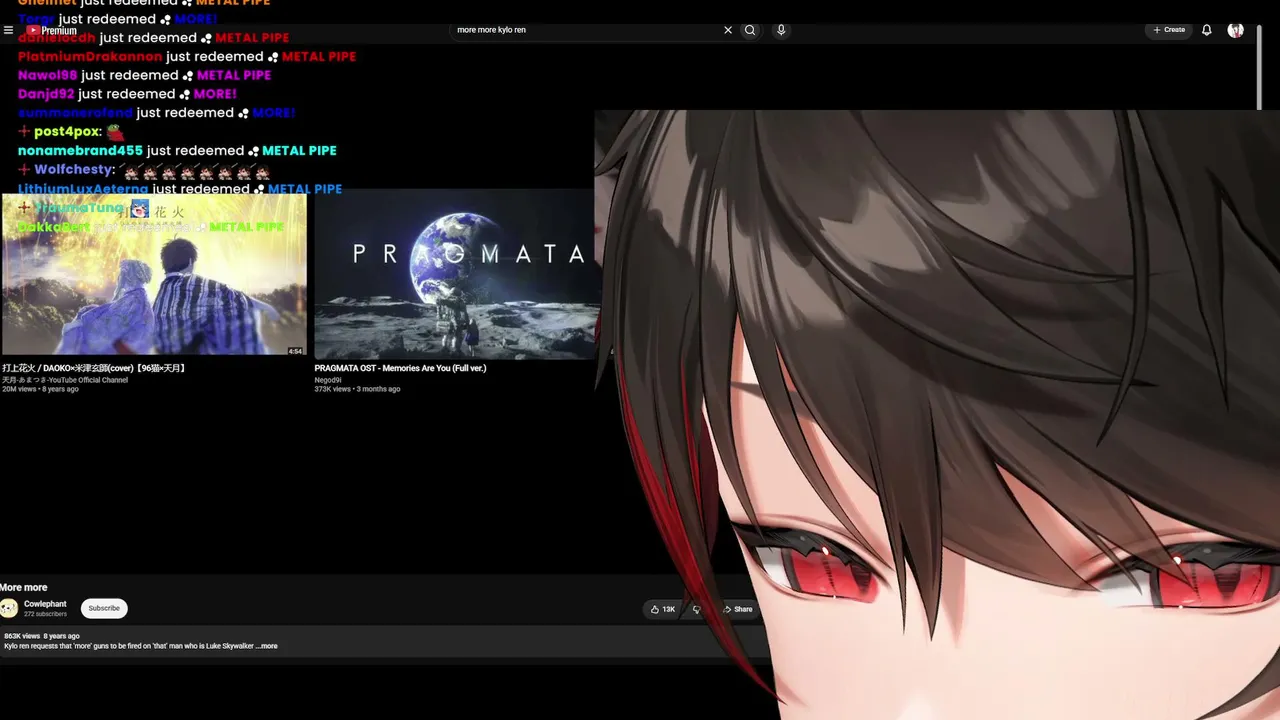Start voice search with the microphone icon
This screenshot has height=720, width=1280.
point(781,30)
